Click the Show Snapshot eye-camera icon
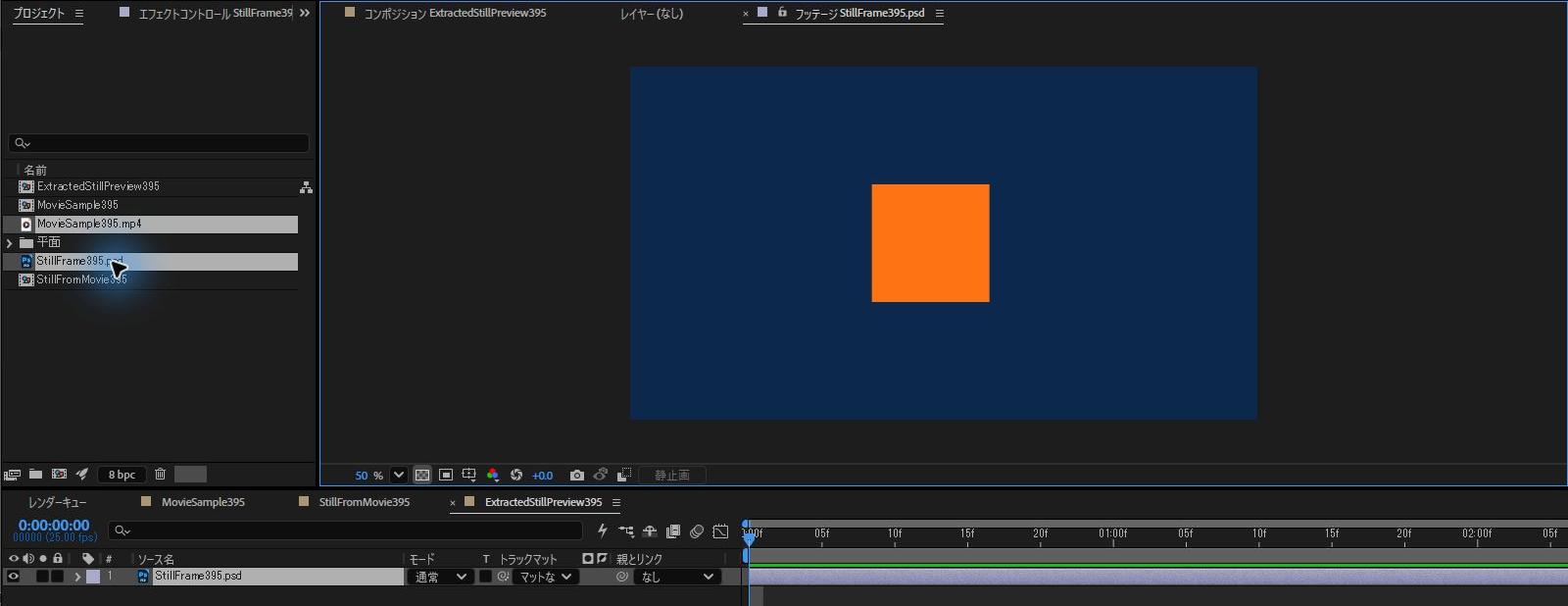Image resolution: width=1568 pixels, height=606 pixels. [x=601, y=476]
